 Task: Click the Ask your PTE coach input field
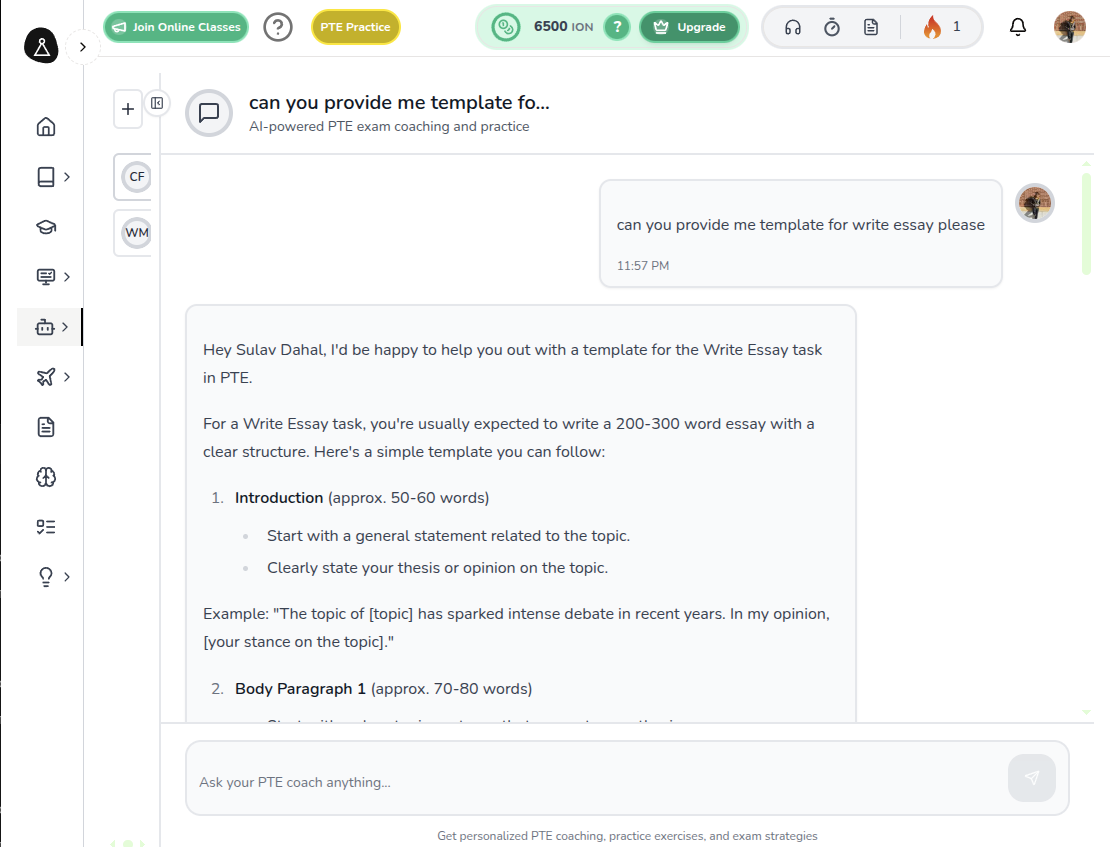click(595, 782)
